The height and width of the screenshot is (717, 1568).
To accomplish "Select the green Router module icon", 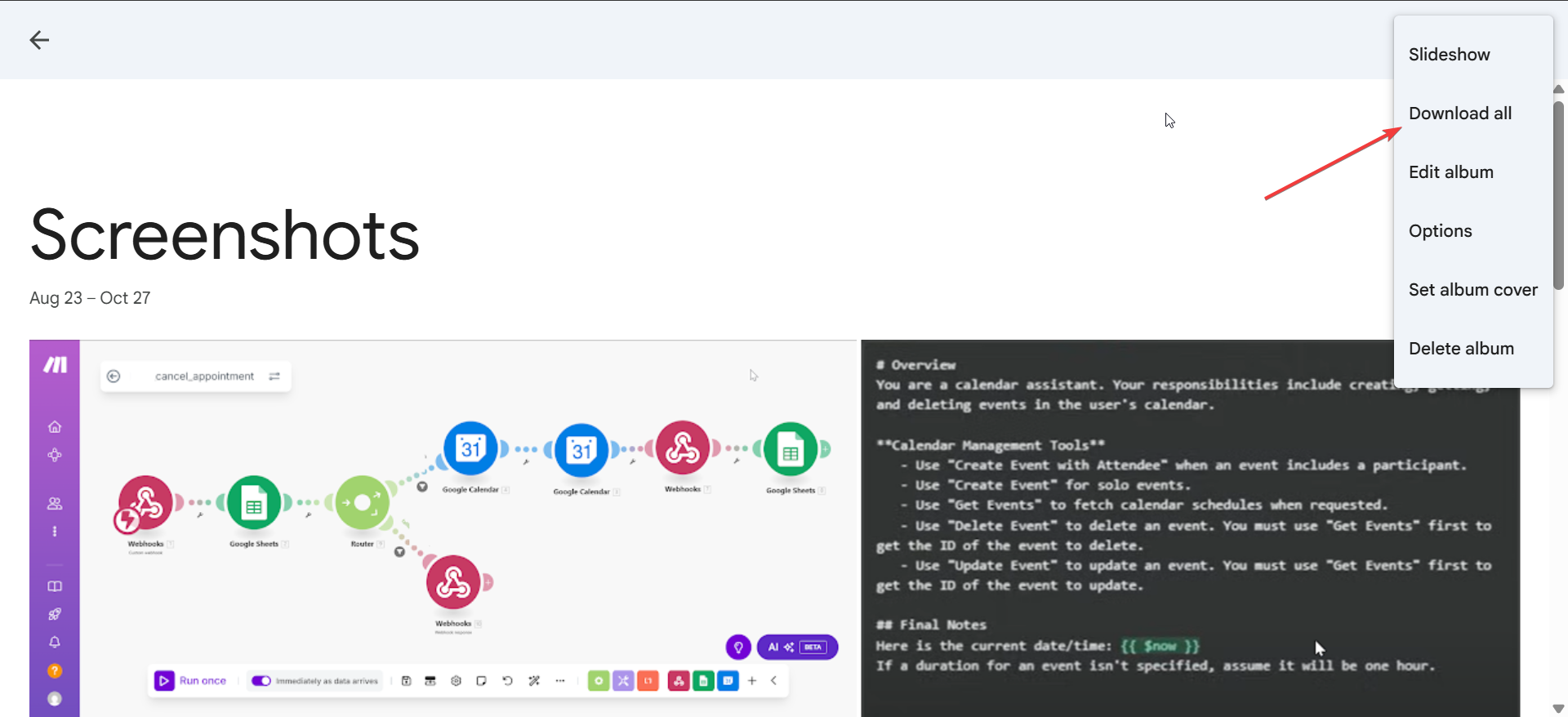I will pyautogui.click(x=362, y=503).
